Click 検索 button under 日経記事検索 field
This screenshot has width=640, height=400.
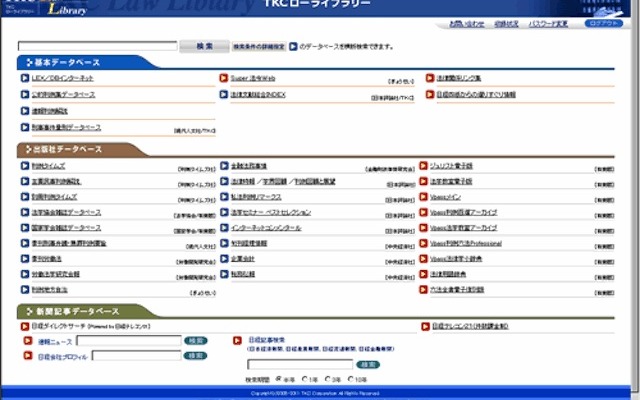(x=368, y=364)
